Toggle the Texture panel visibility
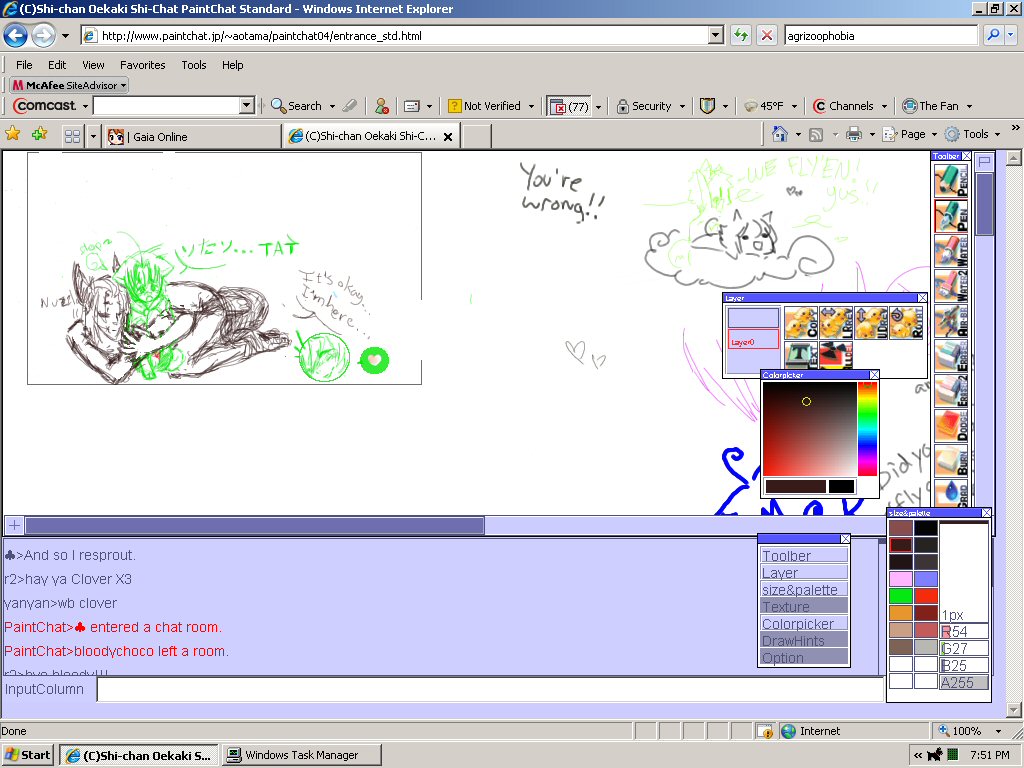Viewport: 1024px width, 768px height. [805, 607]
